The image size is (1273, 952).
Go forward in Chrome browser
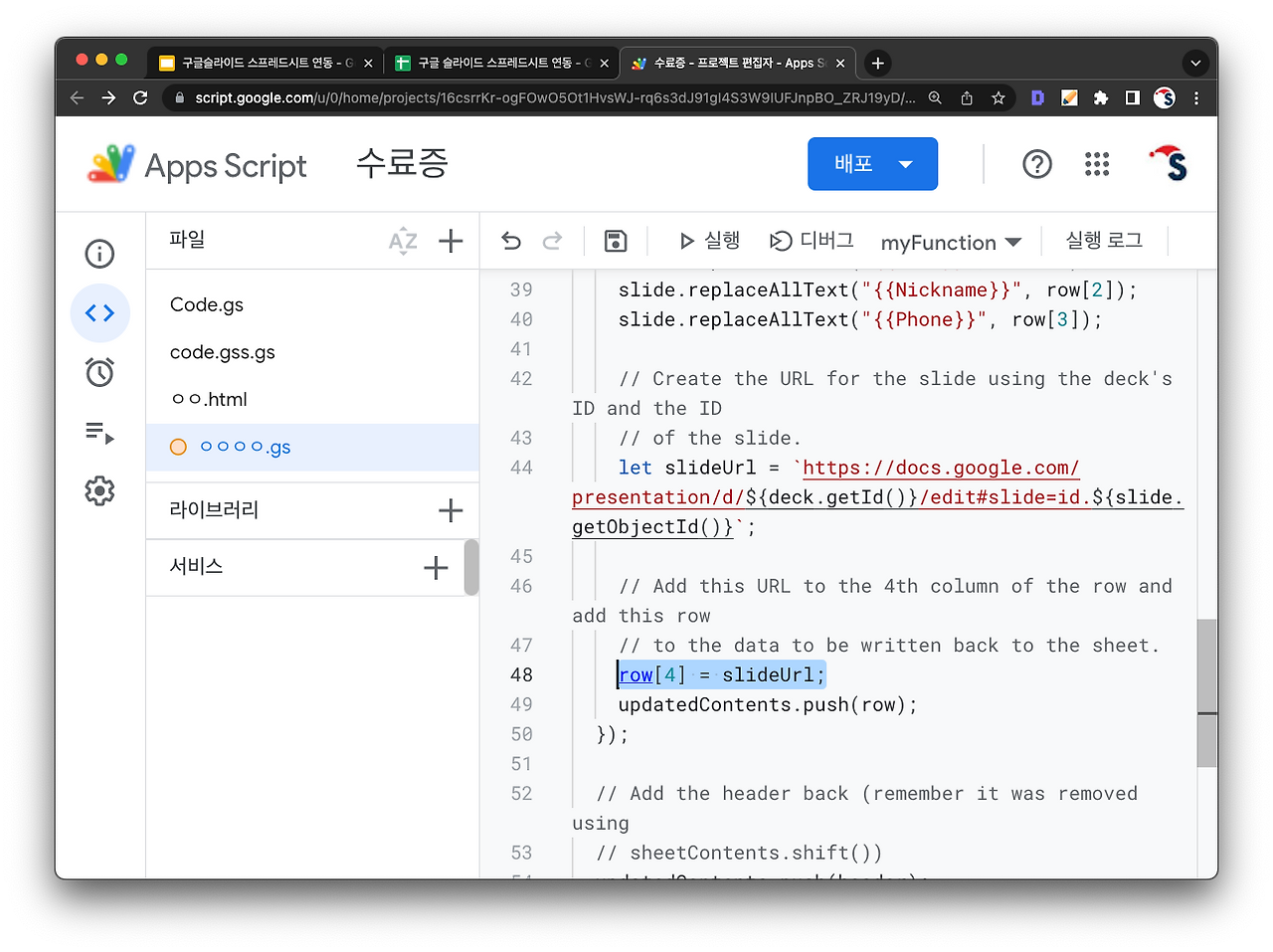109,97
